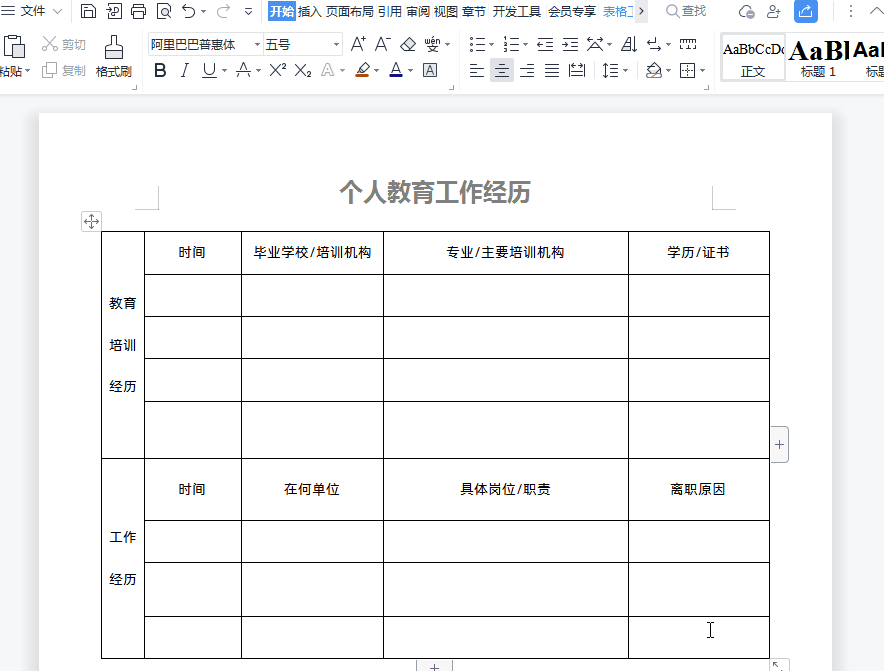Show or hide paragraph marks
The height and width of the screenshot is (671, 884).
(x=654, y=44)
